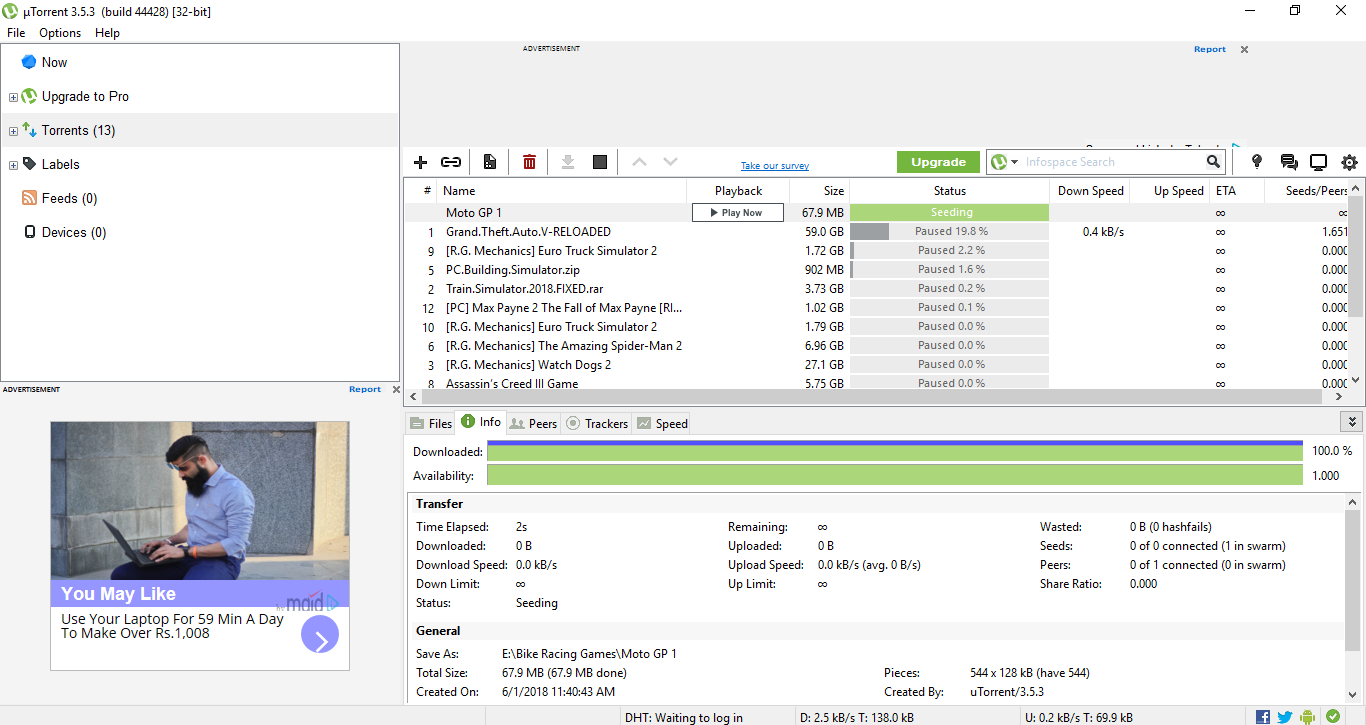Open search provider dropdown arrow

pyautogui.click(x=1014, y=162)
